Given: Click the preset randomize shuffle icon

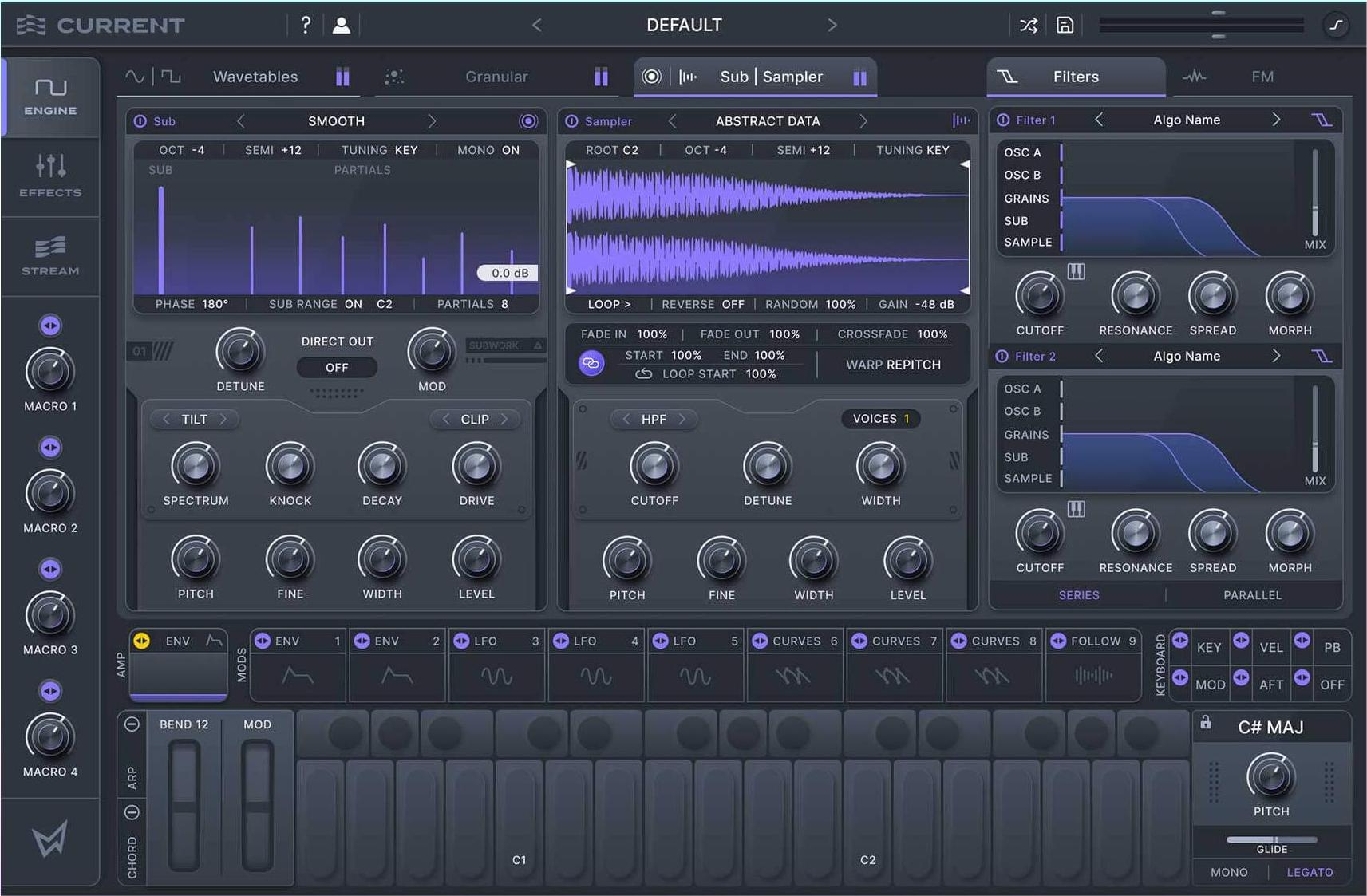Looking at the screenshot, I should click(1029, 24).
